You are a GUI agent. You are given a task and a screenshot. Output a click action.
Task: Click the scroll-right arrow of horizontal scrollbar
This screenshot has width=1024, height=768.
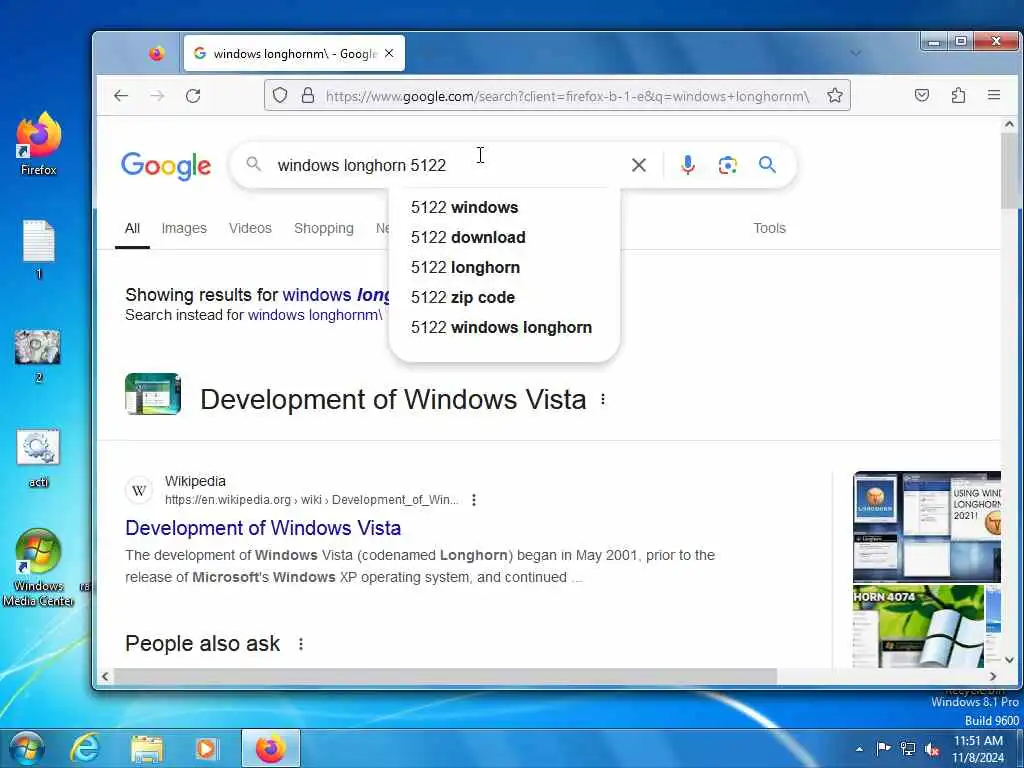(x=993, y=677)
